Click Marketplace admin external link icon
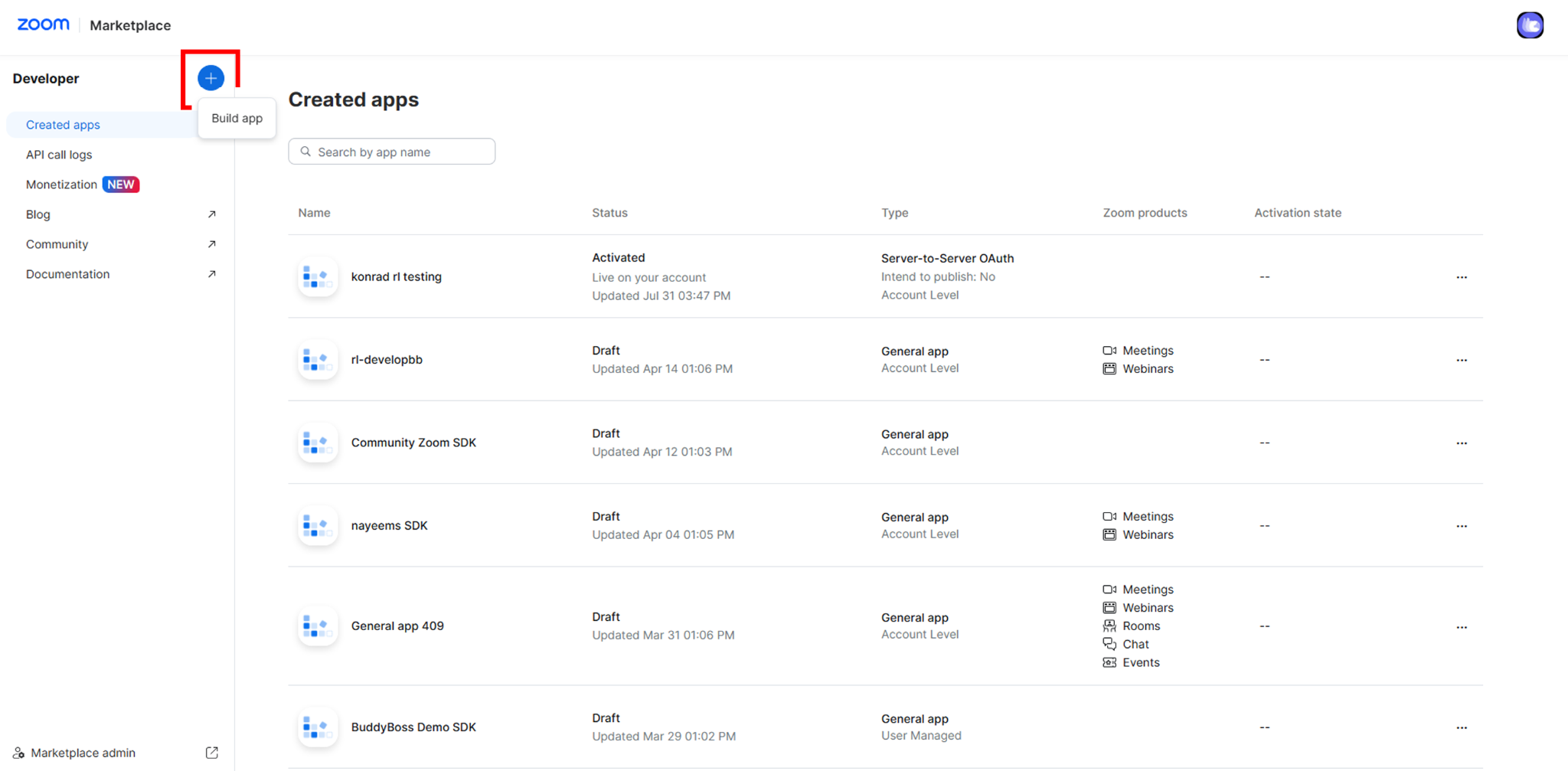1568x771 pixels. [x=212, y=753]
